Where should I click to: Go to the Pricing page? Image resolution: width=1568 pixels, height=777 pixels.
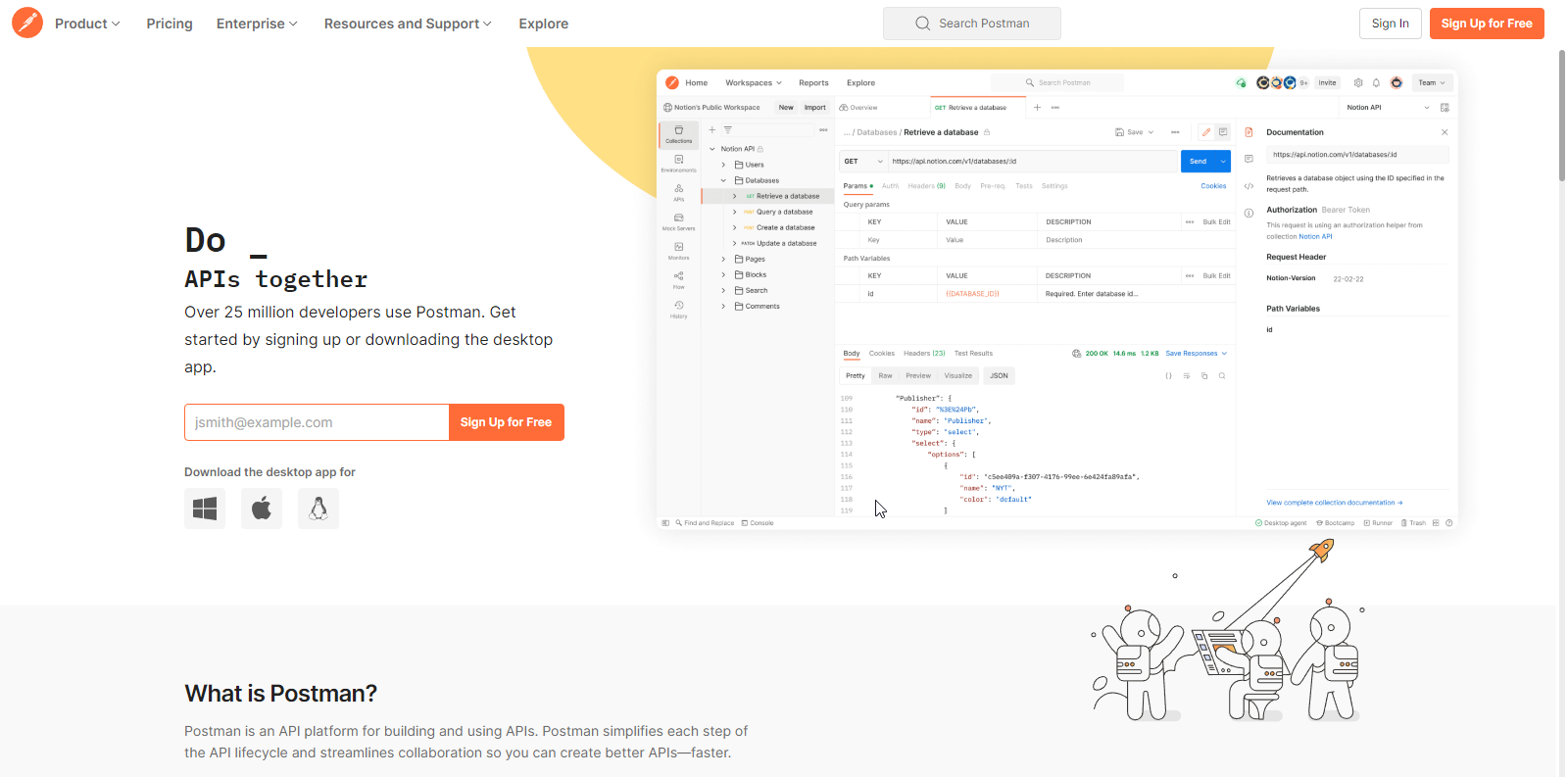(170, 24)
